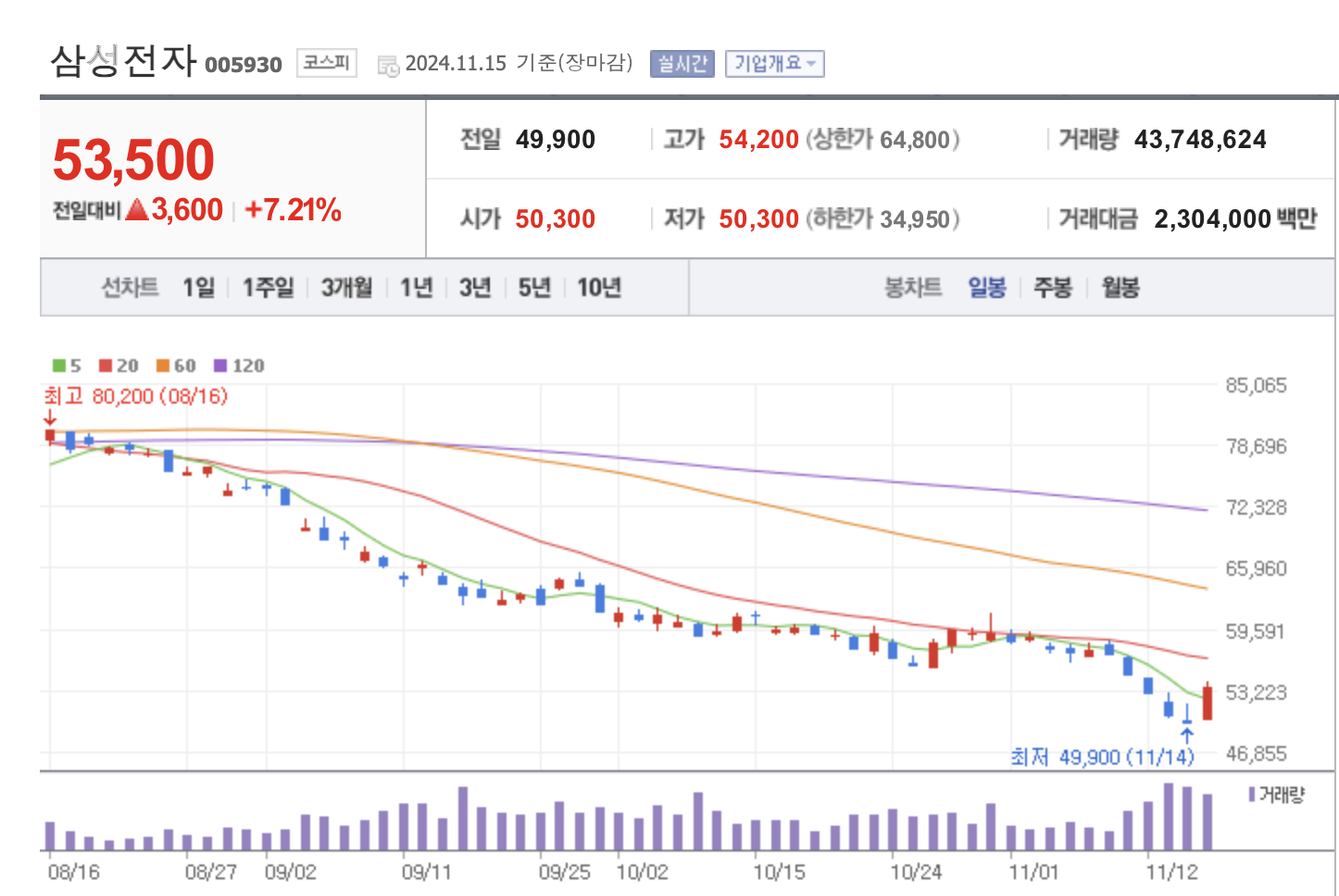Click the 코스피 market badge
This screenshot has width=1339, height=896.
(x=326, y=63)
